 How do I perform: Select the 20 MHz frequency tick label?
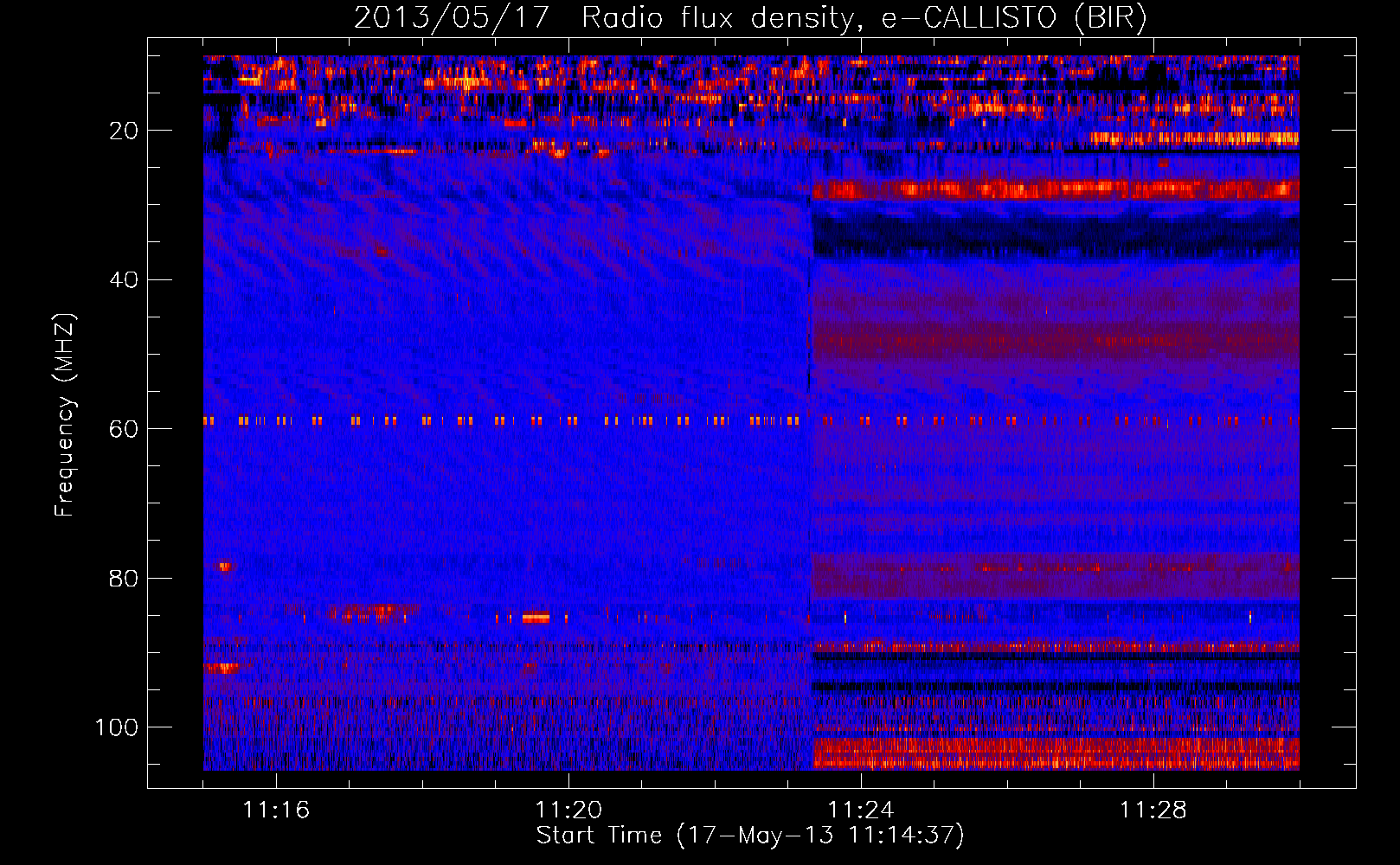click(125, 131)
